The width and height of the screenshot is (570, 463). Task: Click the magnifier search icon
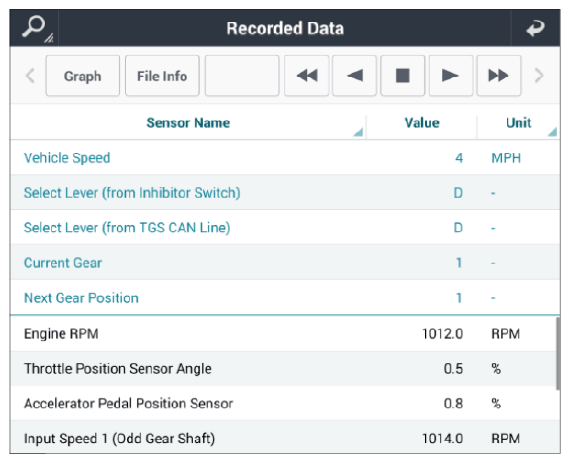pos(35,28)
